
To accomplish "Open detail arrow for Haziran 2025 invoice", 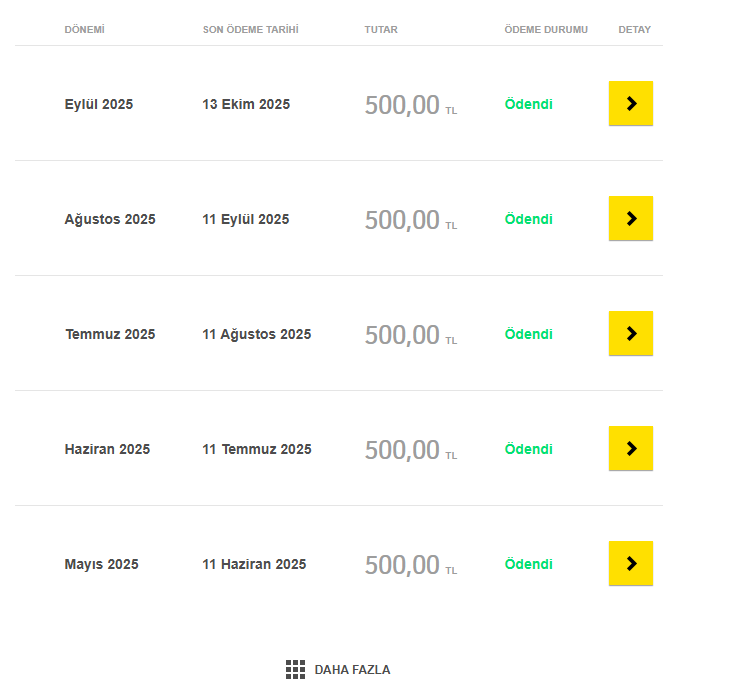I will pyautogui.click(x=630, y=448).
